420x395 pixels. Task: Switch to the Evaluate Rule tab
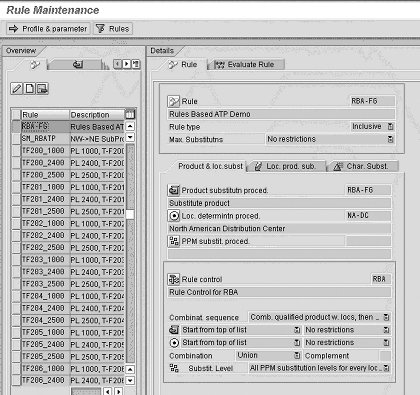click(247, 65)
